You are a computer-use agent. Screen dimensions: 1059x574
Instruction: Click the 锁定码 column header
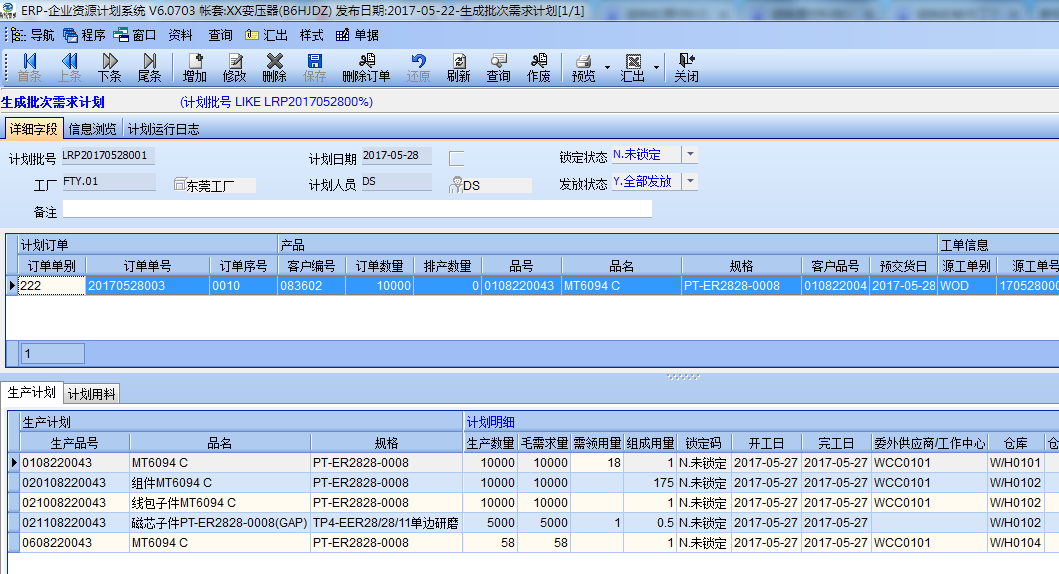pos(704,443)
